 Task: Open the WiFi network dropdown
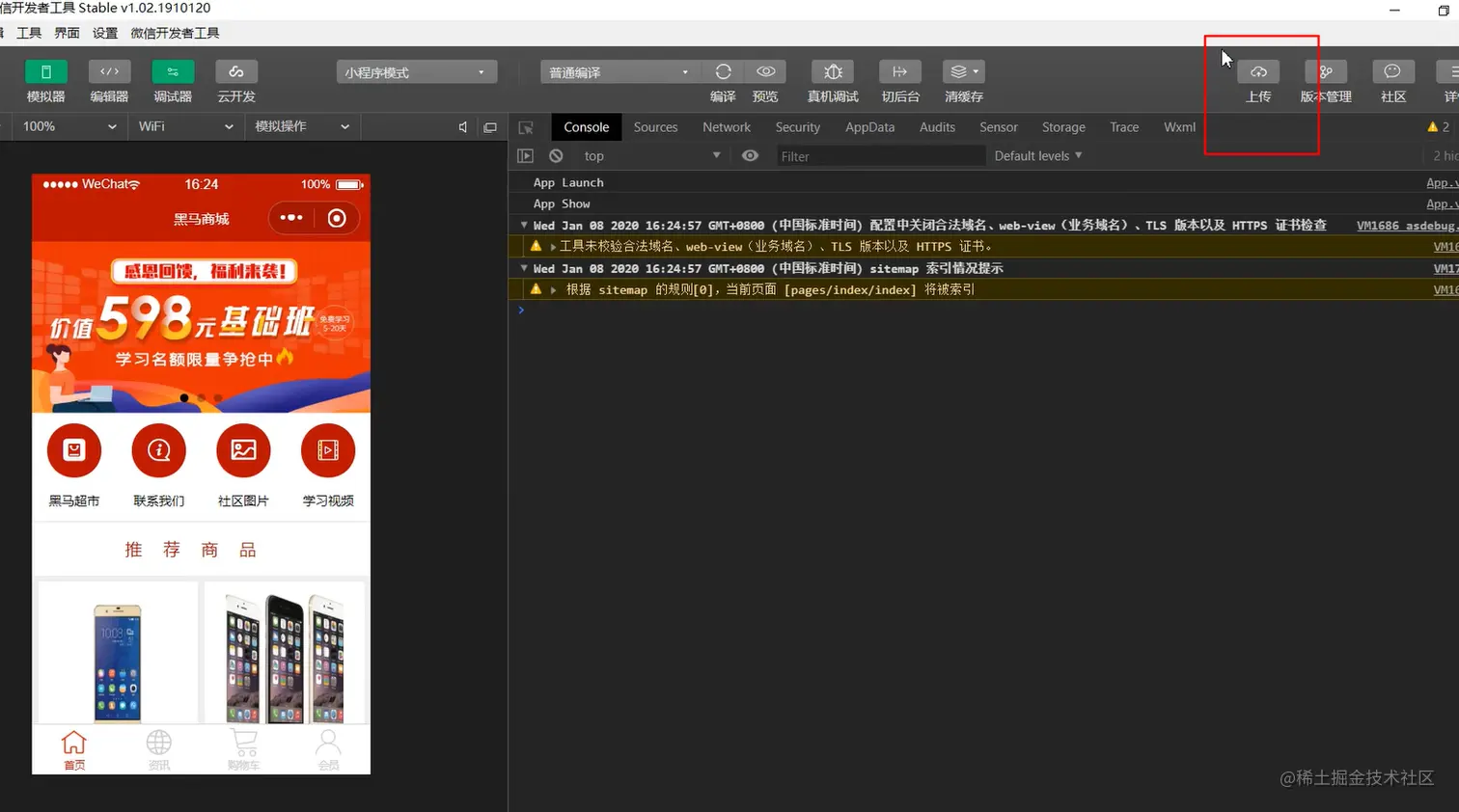point(185,126)
